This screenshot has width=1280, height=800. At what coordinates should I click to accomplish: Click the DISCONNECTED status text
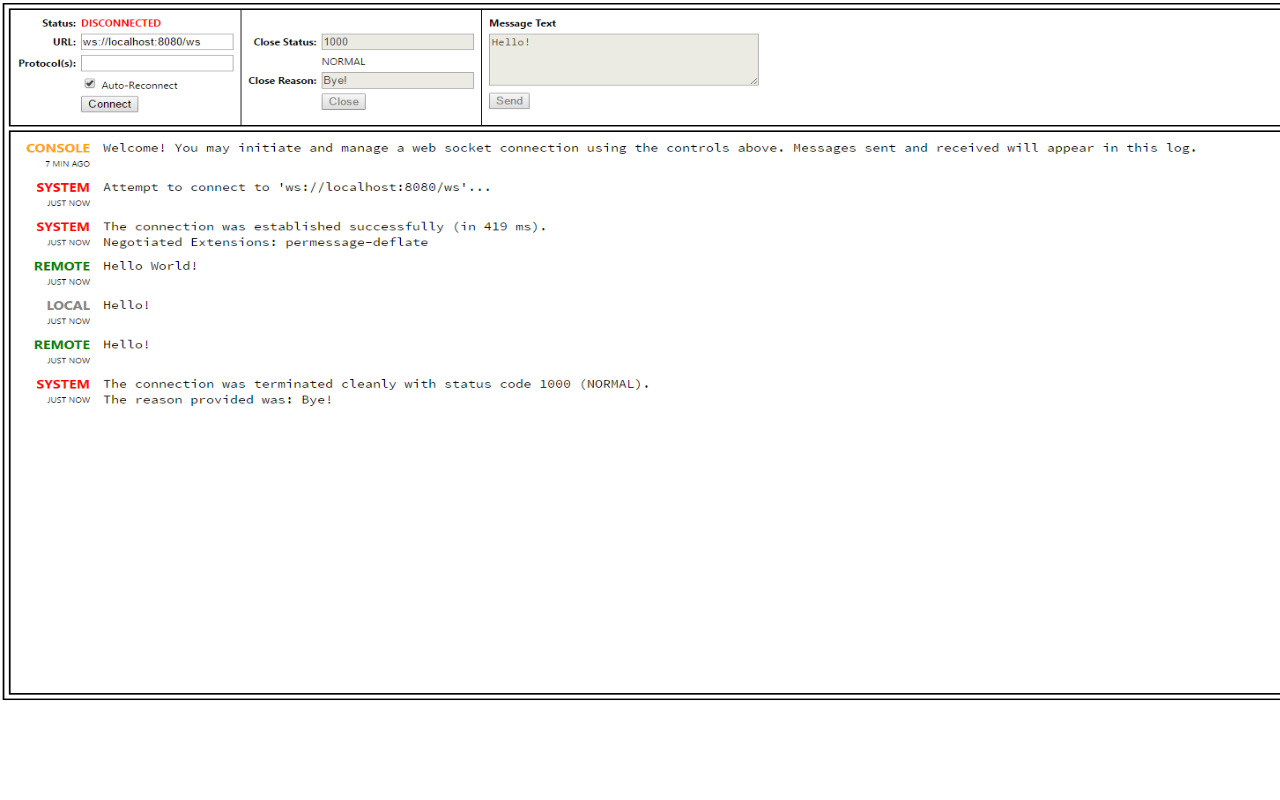tap(121, 23)
